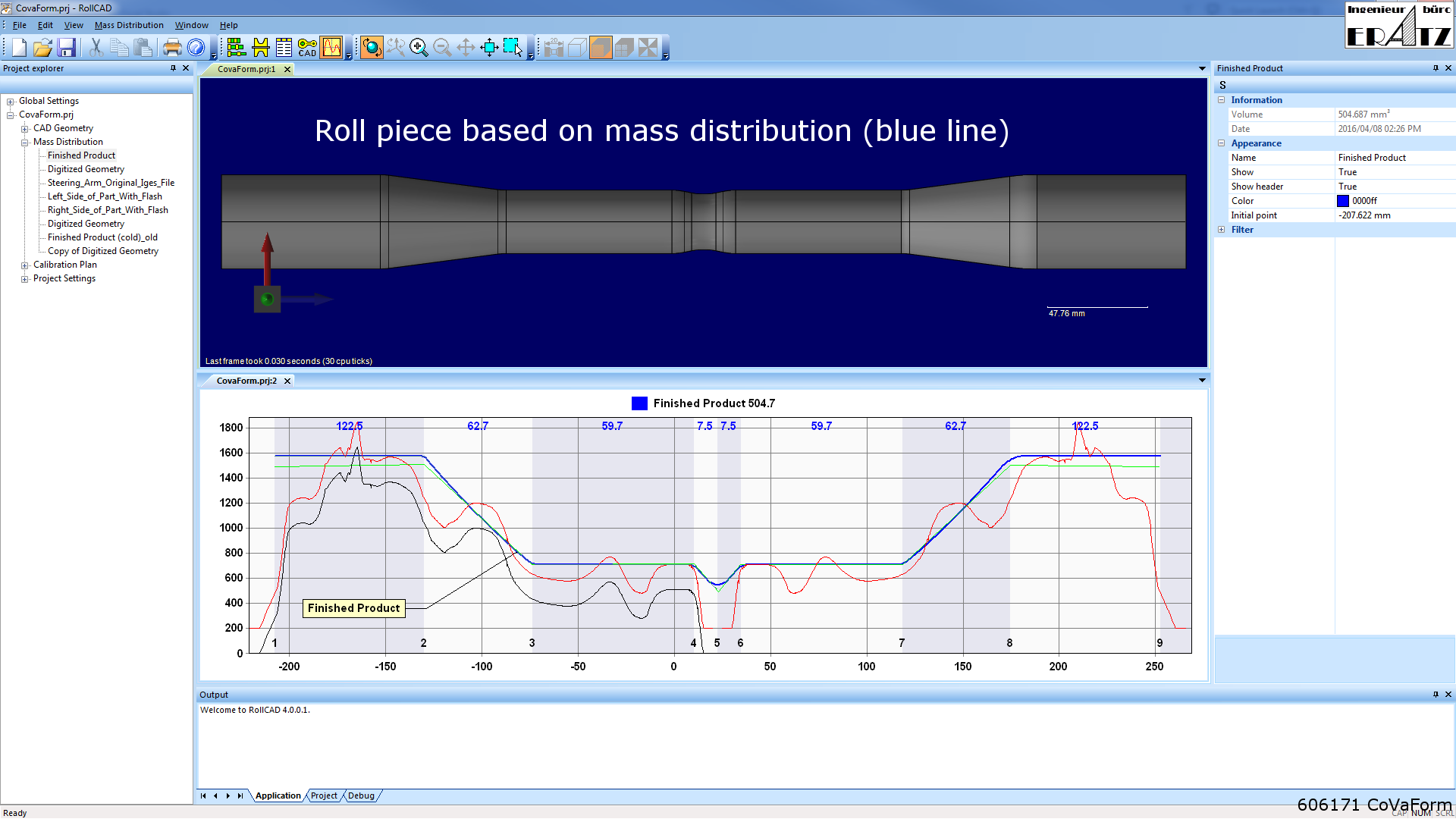Print with the printer icon

172,48
